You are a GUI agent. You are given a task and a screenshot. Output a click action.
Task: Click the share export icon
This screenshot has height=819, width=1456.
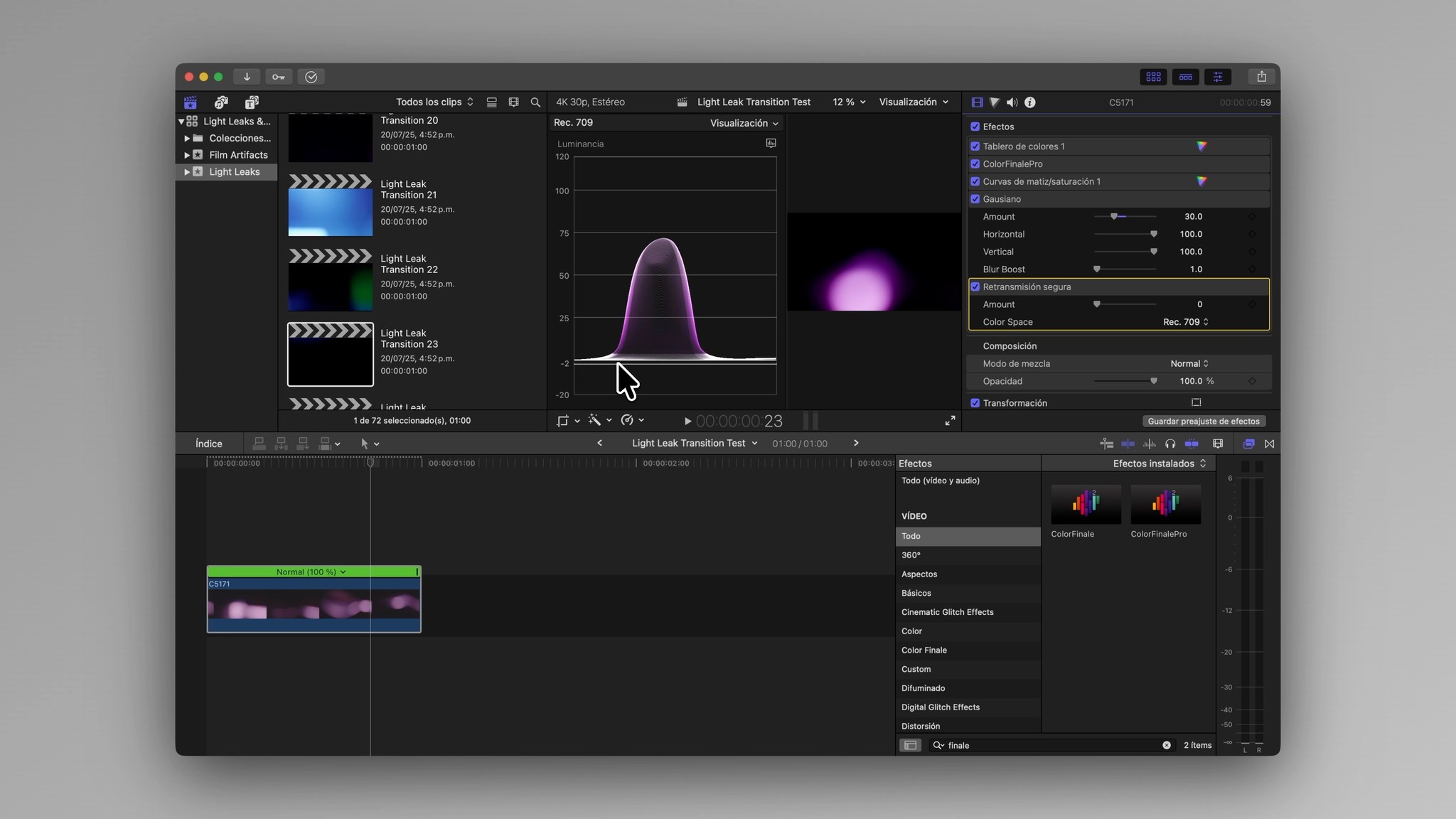[1261, 77]
